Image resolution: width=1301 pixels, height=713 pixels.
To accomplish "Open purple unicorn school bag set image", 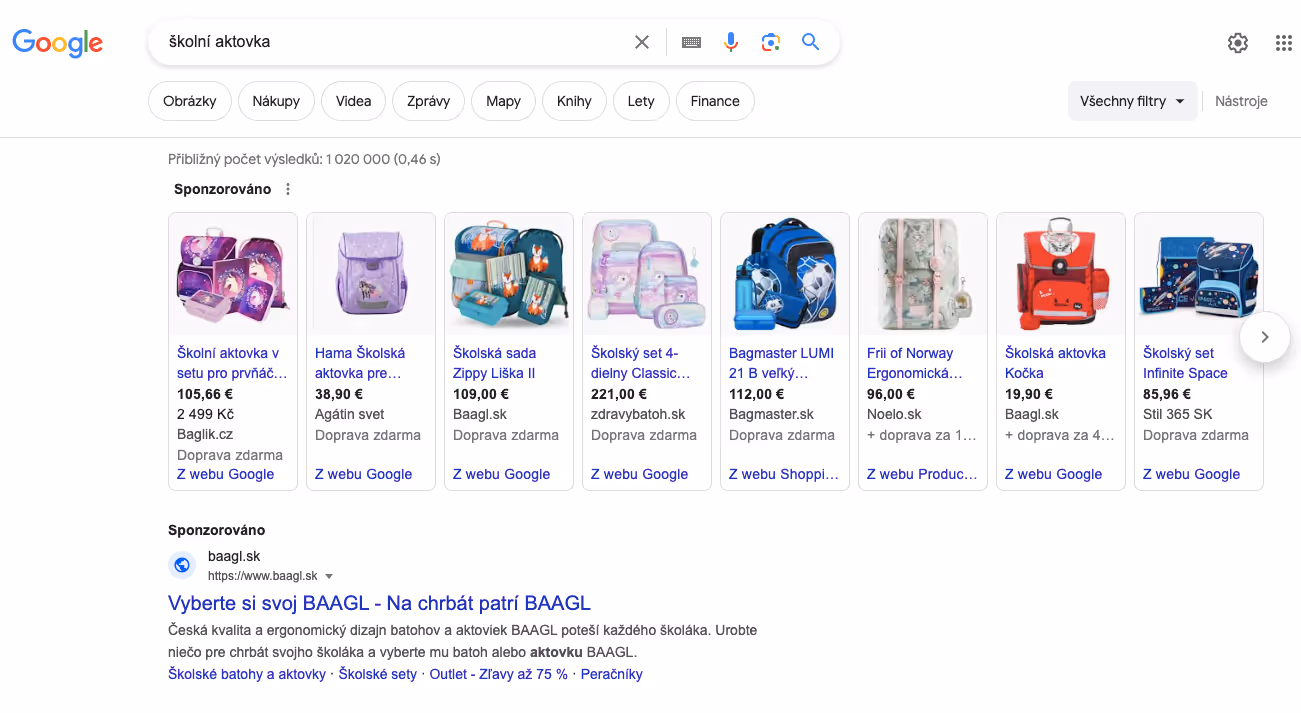I will [233, 275].
